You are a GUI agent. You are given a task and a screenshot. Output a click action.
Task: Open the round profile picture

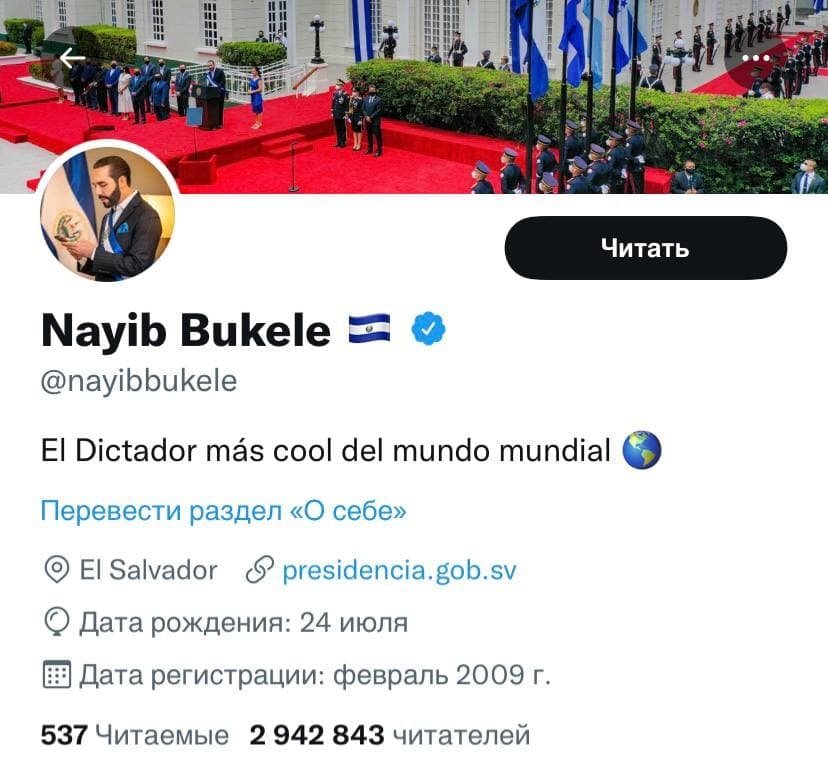coord(108,213)
